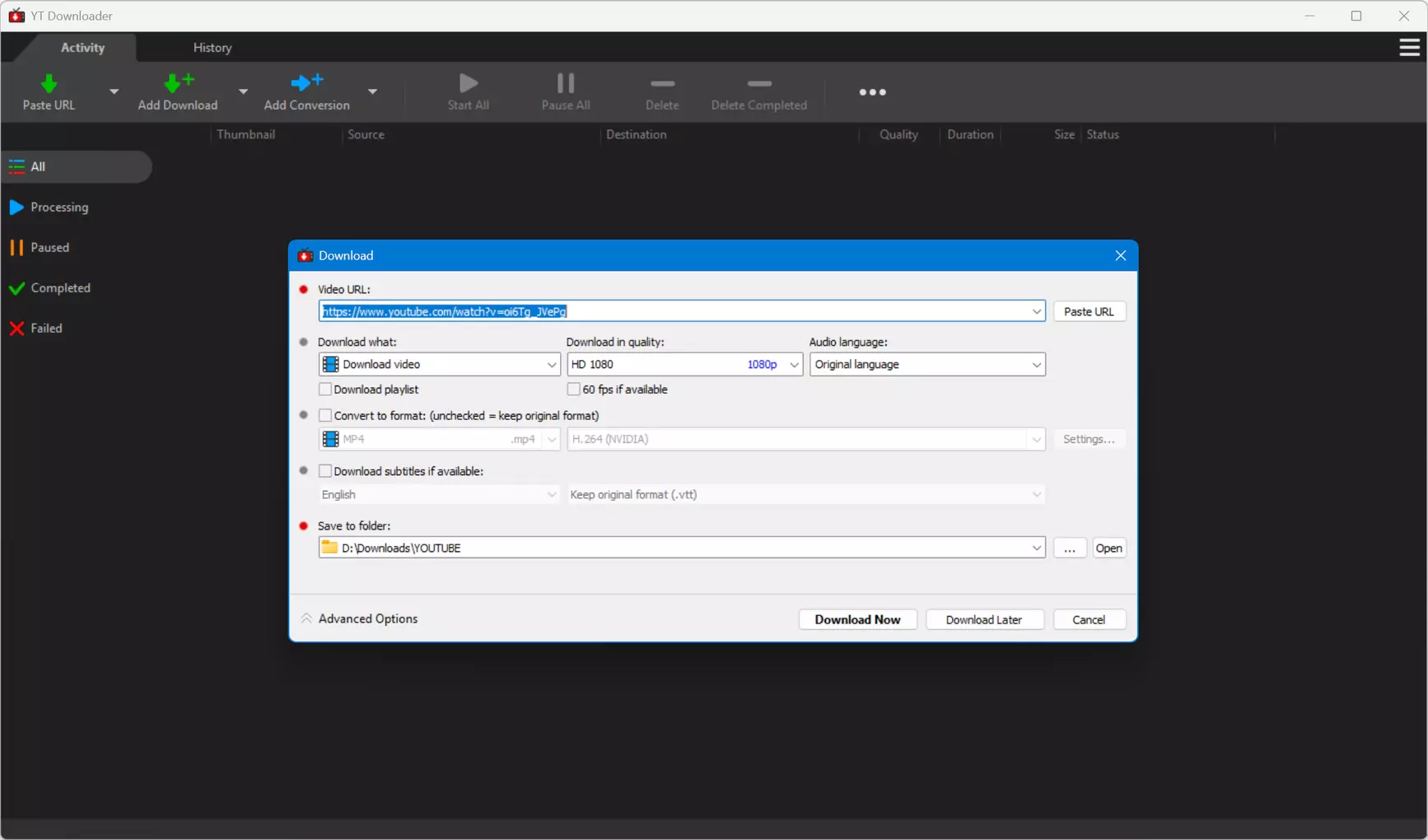
Task: Open the Save to folder path dropdown
Action: pos(1036,548)
